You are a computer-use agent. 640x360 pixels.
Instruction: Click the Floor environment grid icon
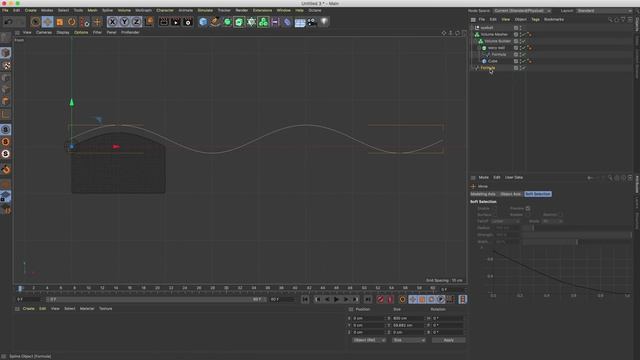tap(300, 22)
